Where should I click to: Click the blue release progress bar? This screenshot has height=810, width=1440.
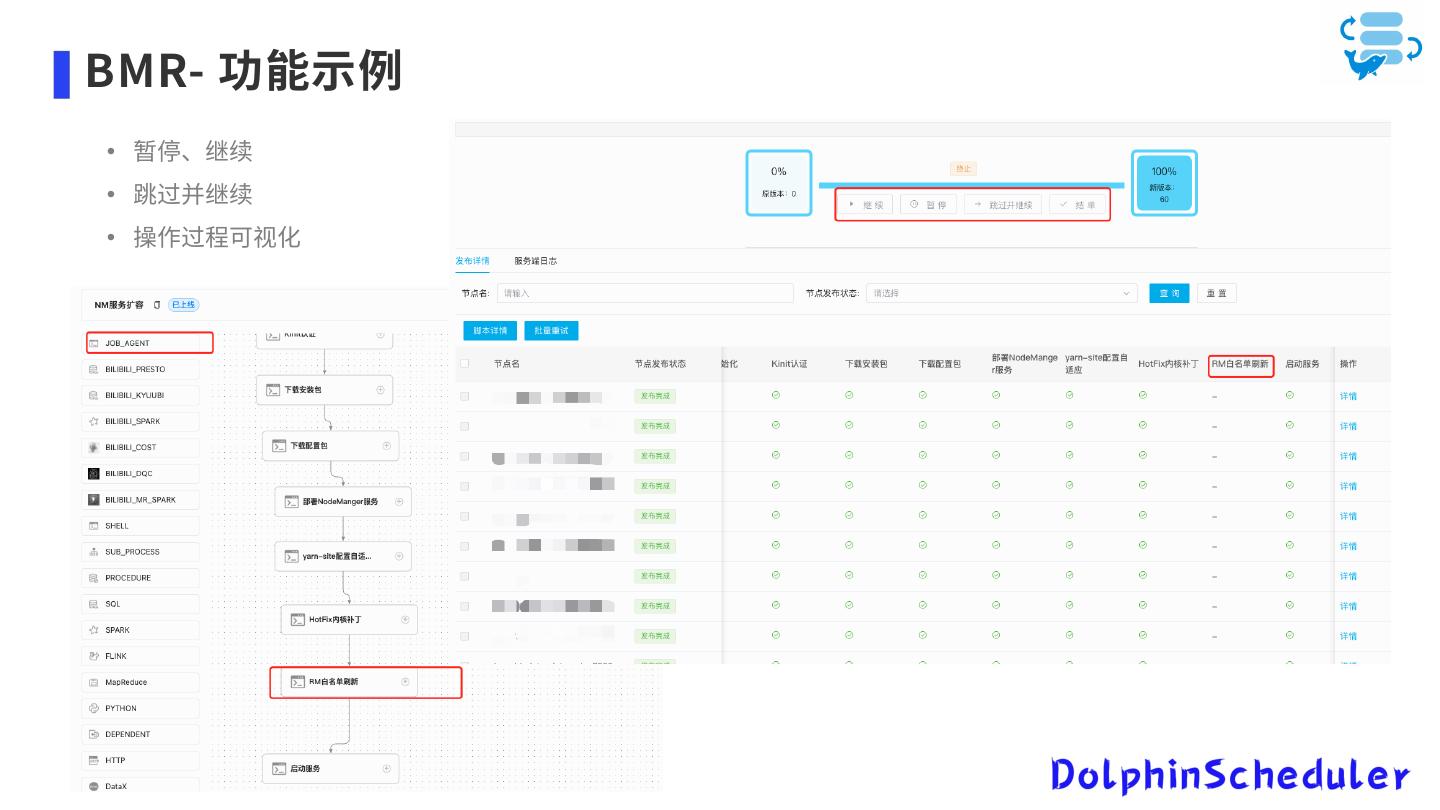click(971, 185)
